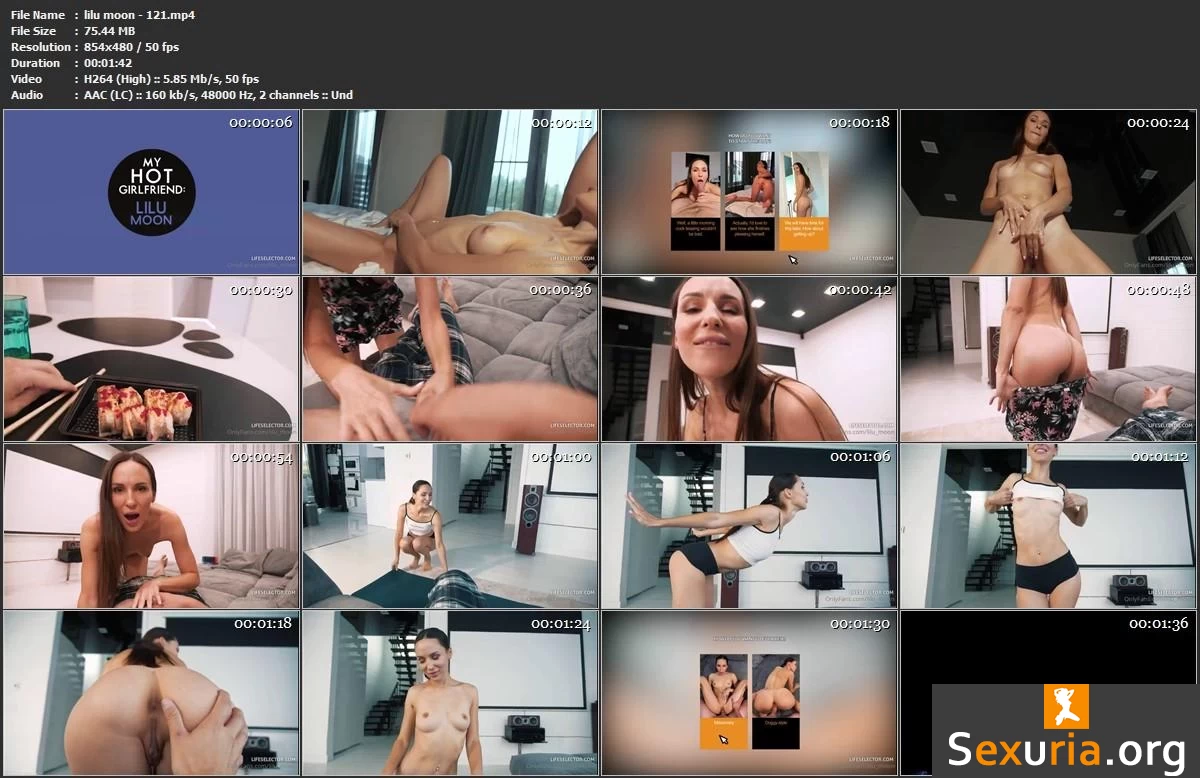Open the thumbnail stamped 00:00:48
The image size is (1200, 778).
click(x=1047, y=359)
